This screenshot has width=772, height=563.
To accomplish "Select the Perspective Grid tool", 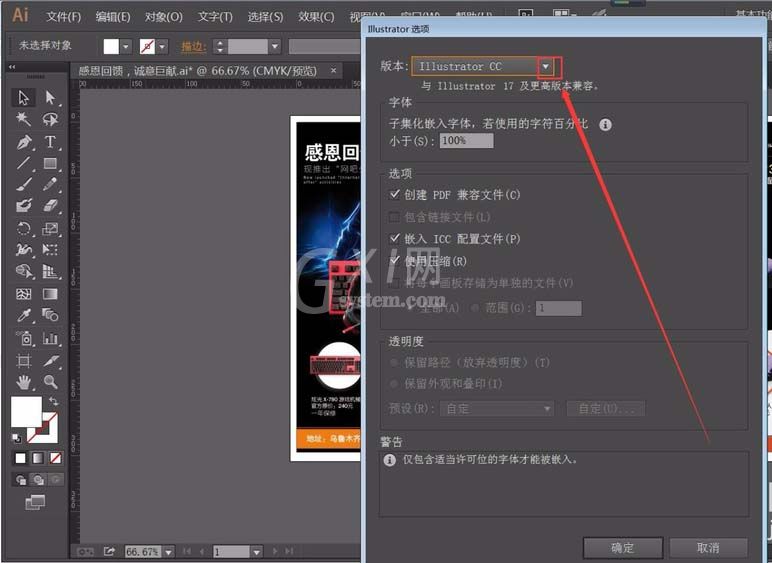I will [50, 271].
